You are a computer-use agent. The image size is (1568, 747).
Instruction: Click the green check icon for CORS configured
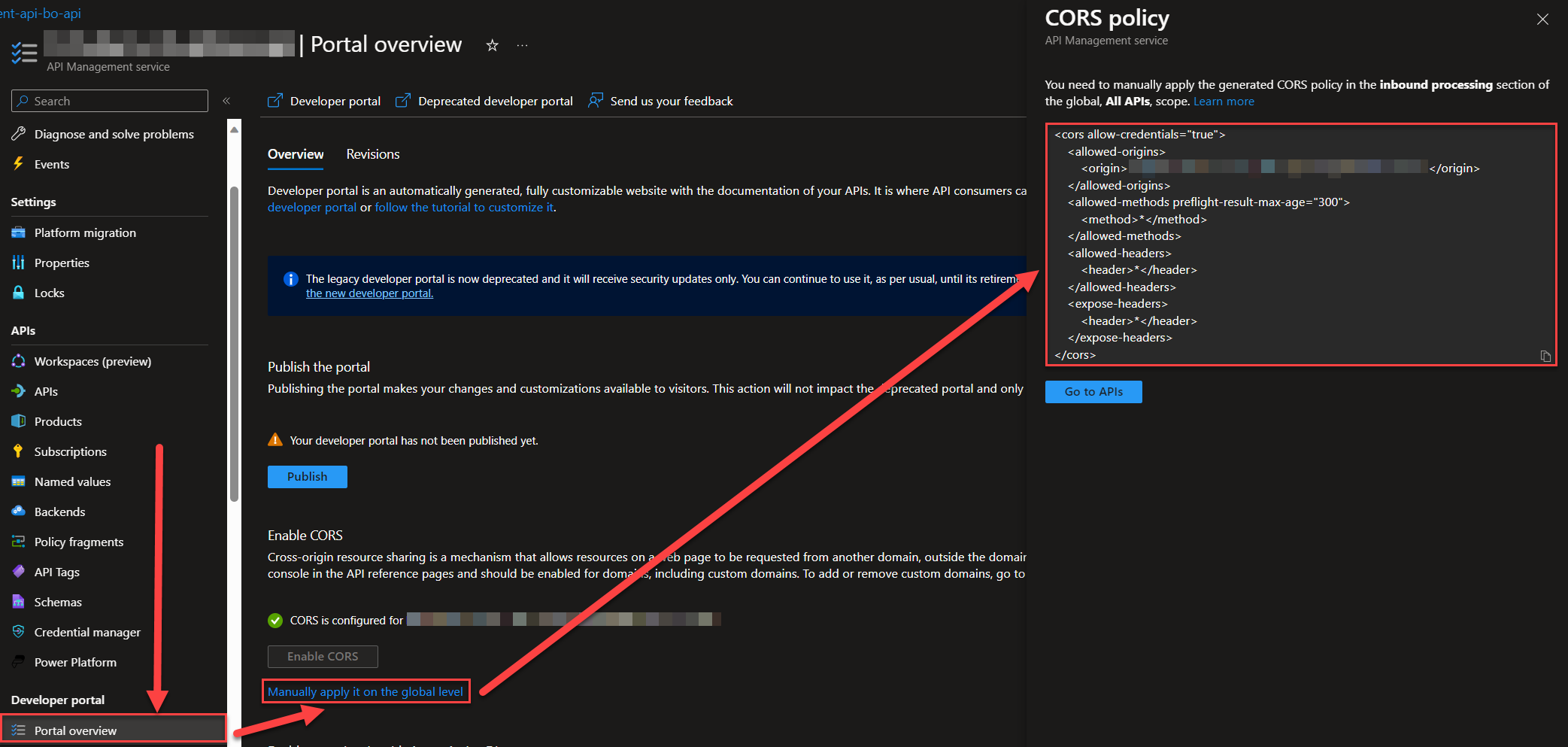275,621
